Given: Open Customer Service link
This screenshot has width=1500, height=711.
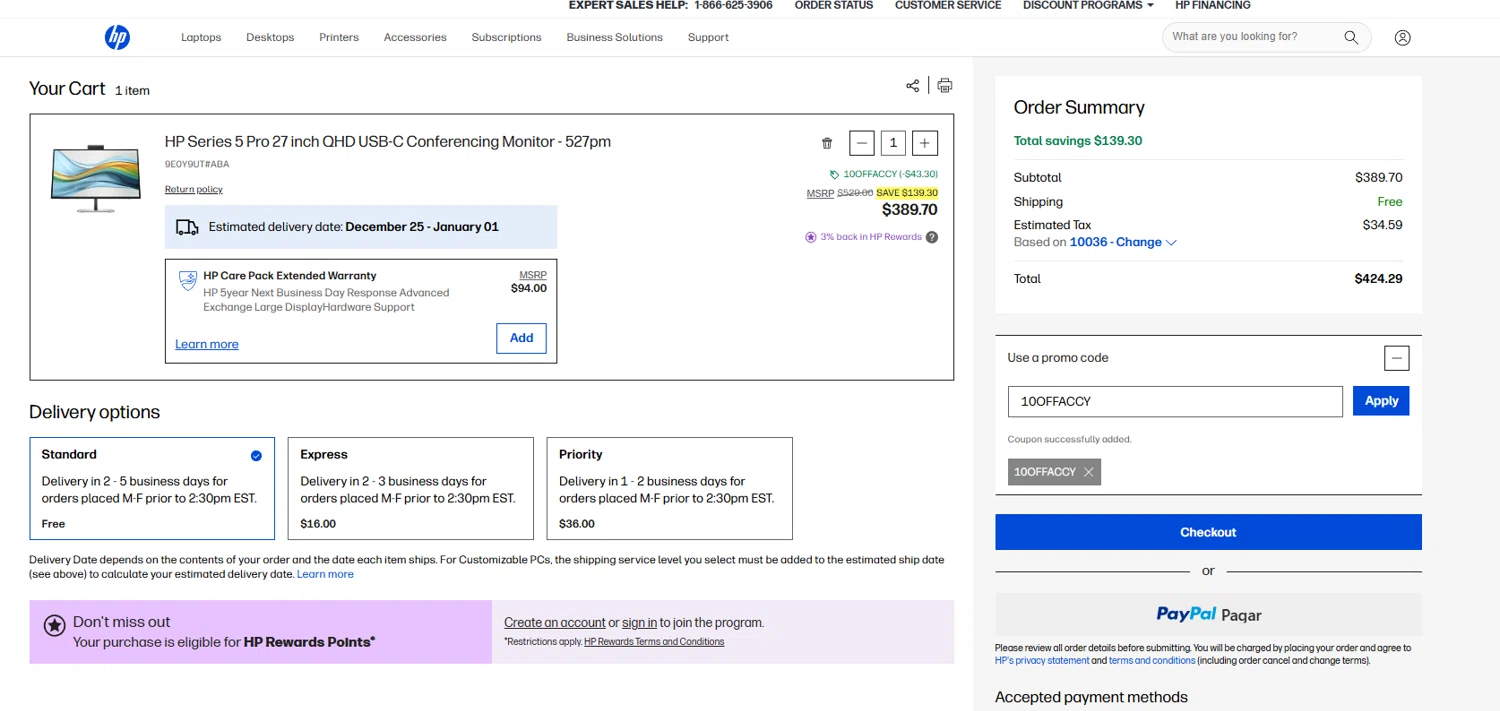Looking at the screenshot, I should [948, 5].
